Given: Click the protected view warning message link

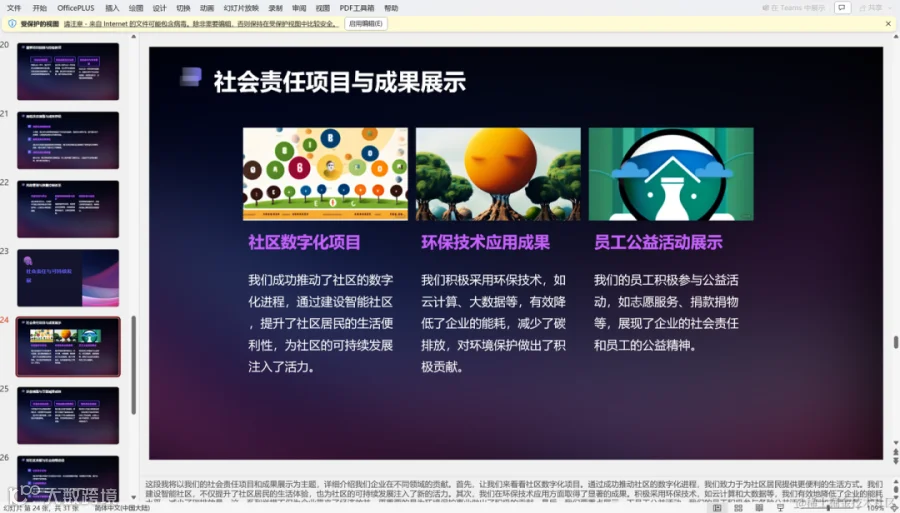Looking at the screenshot, I should pos(200,24).
